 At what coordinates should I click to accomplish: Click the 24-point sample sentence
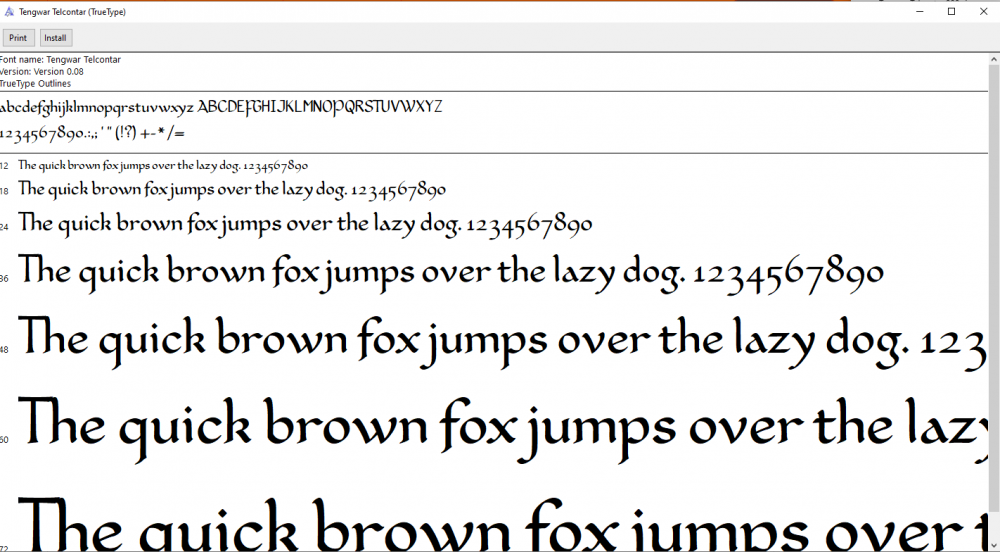point(305,224)
